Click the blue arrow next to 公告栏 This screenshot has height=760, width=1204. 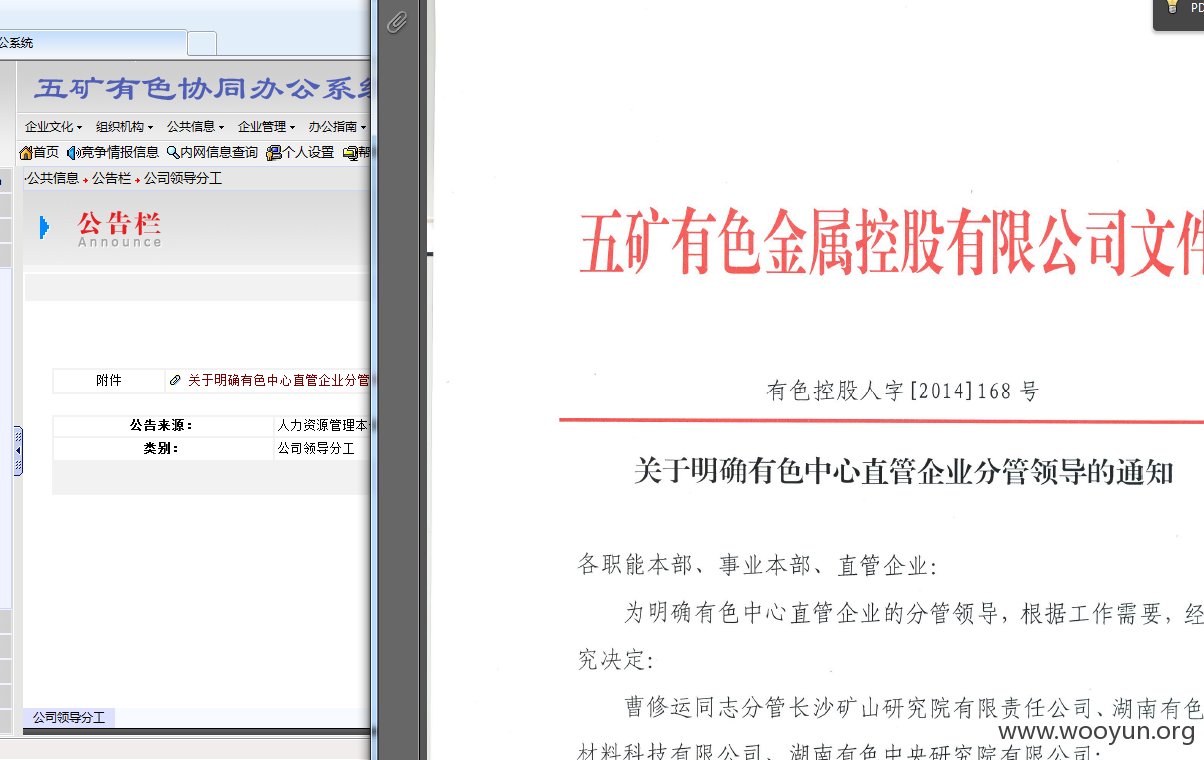[x=44, y=228]
